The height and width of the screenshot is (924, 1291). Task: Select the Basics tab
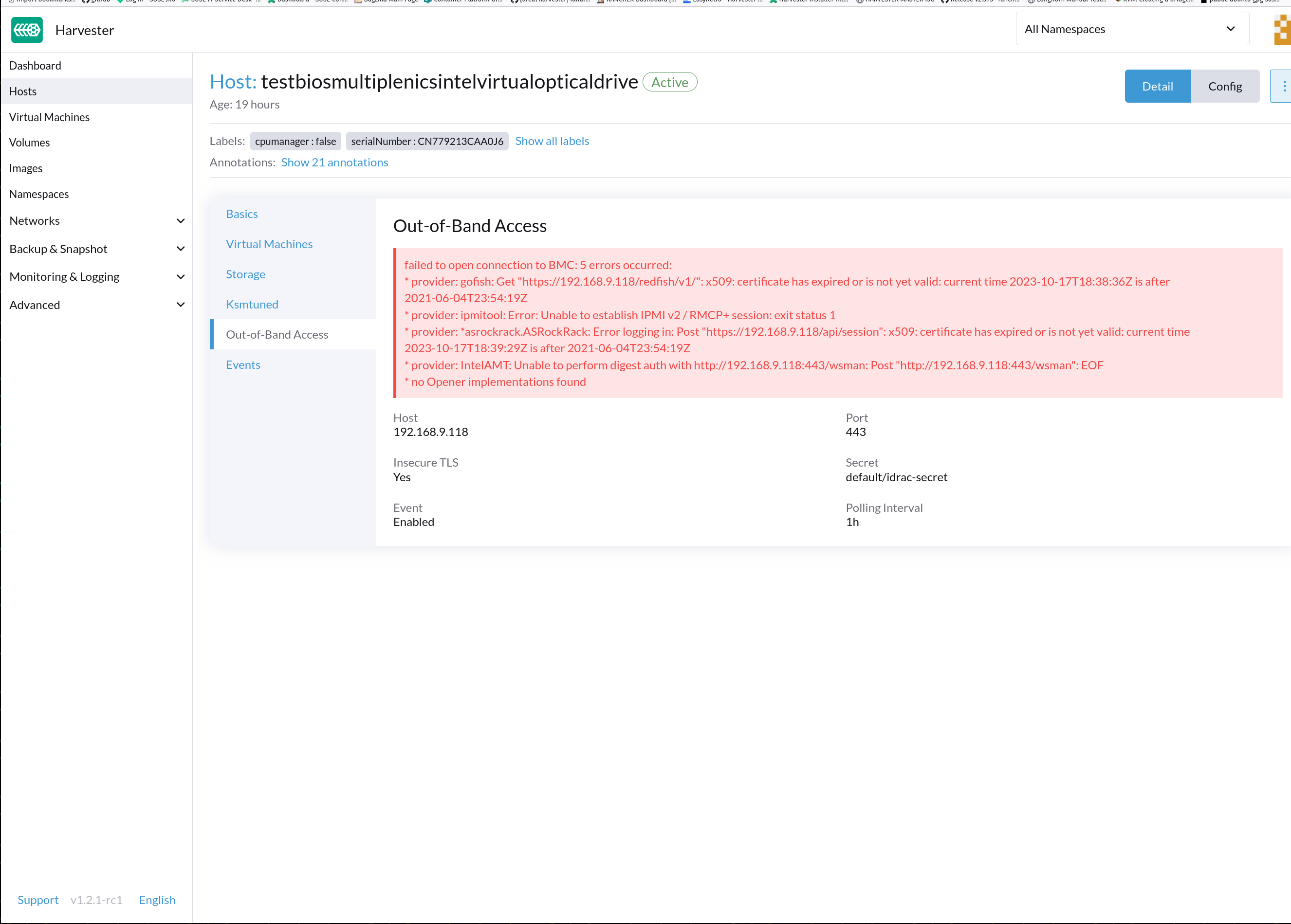pos(242,214)
